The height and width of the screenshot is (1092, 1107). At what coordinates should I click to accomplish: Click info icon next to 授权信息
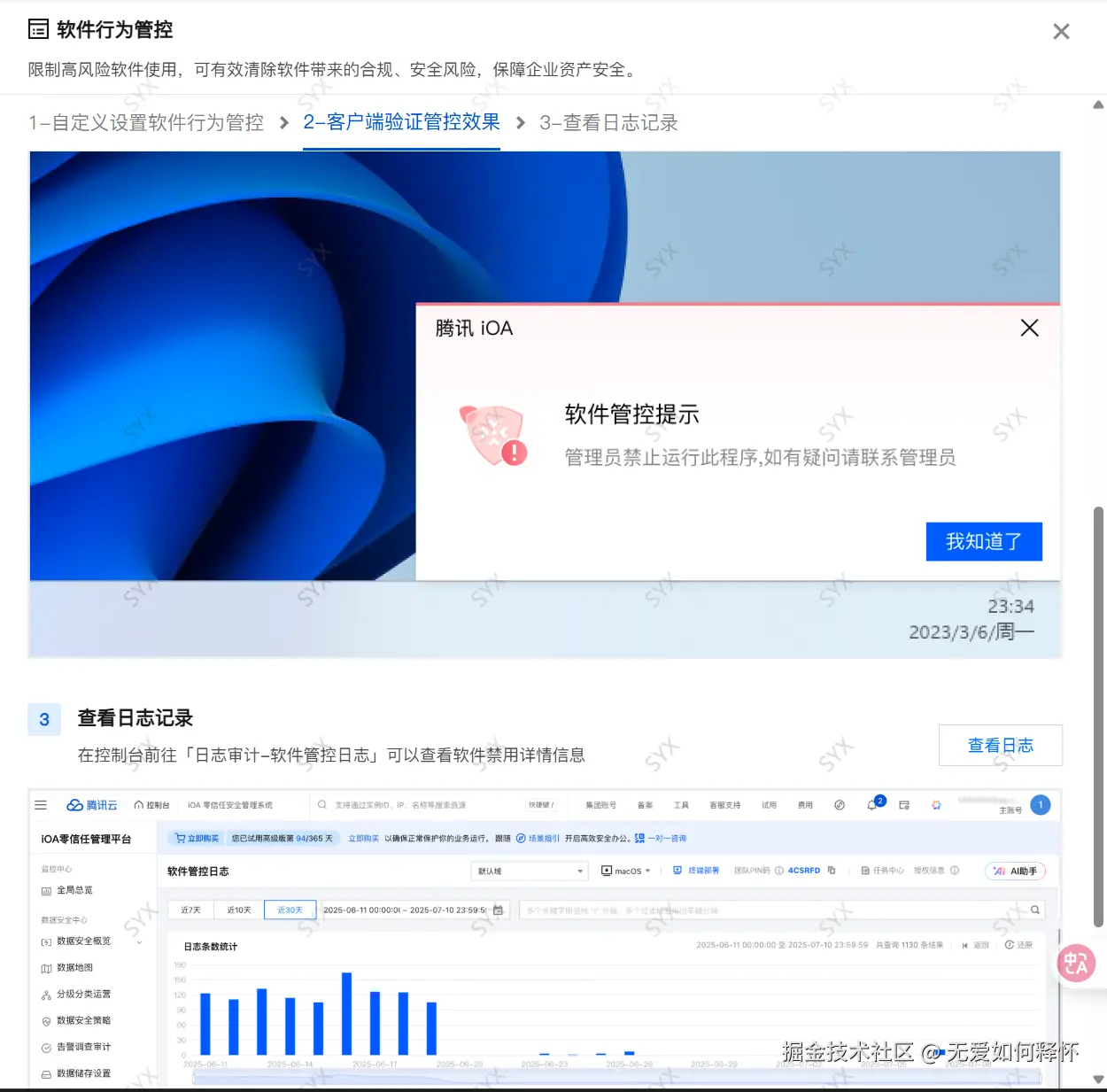pos(955,871)
